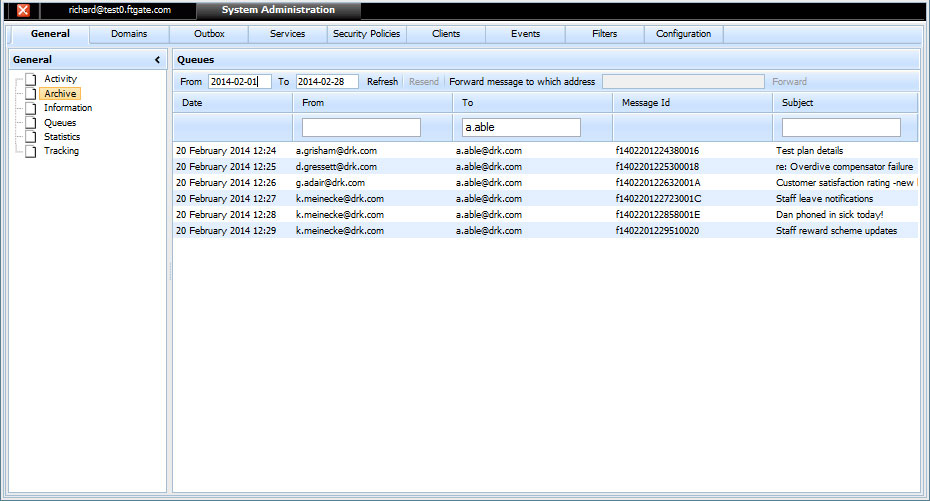Click the red X close icon

pyautogui.click(x=23, y=10)
